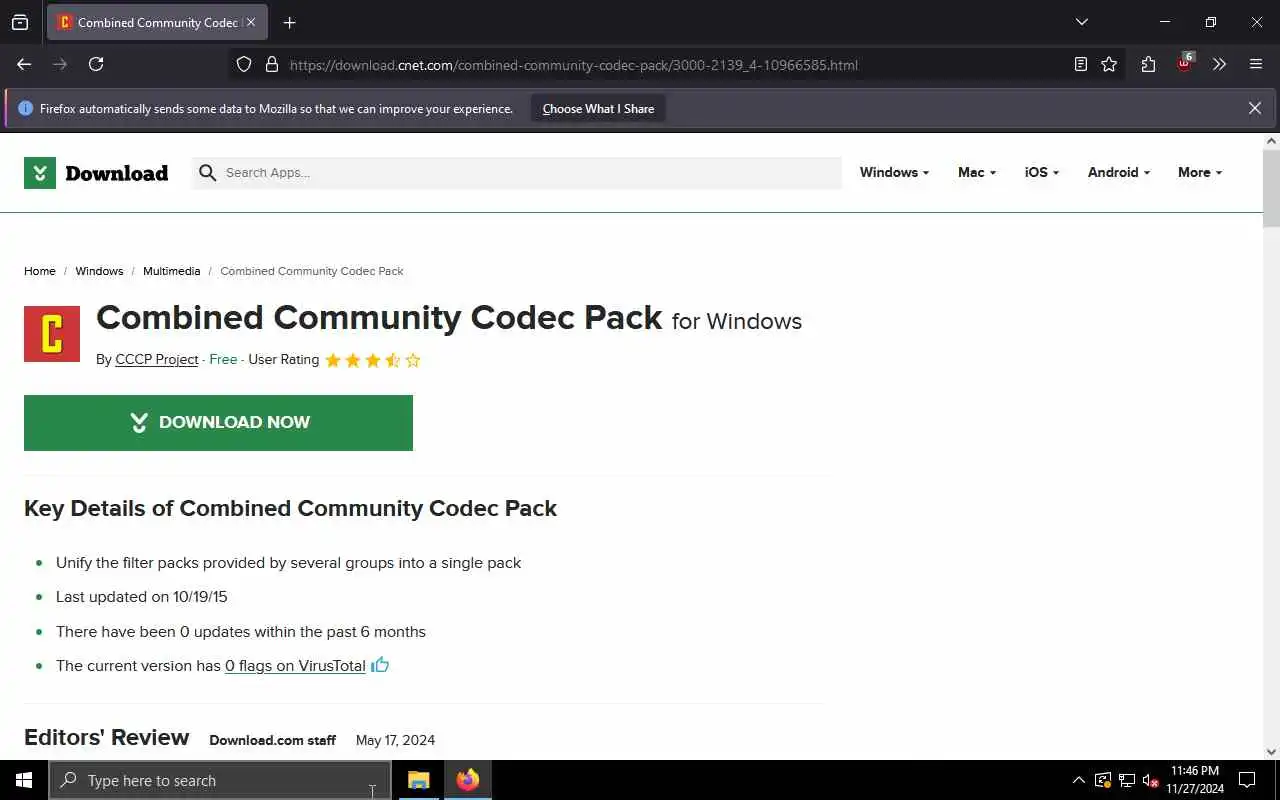This screenshot has width=1280, height=800.
Task: Expand the Android menu dropdown
Action: (x=1118, y=173)
